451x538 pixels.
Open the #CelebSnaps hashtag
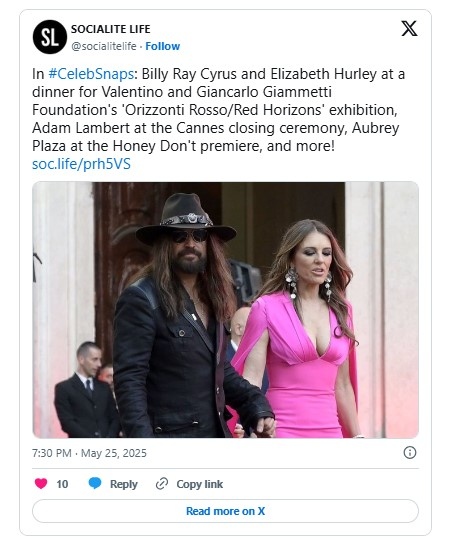(91, 74)
